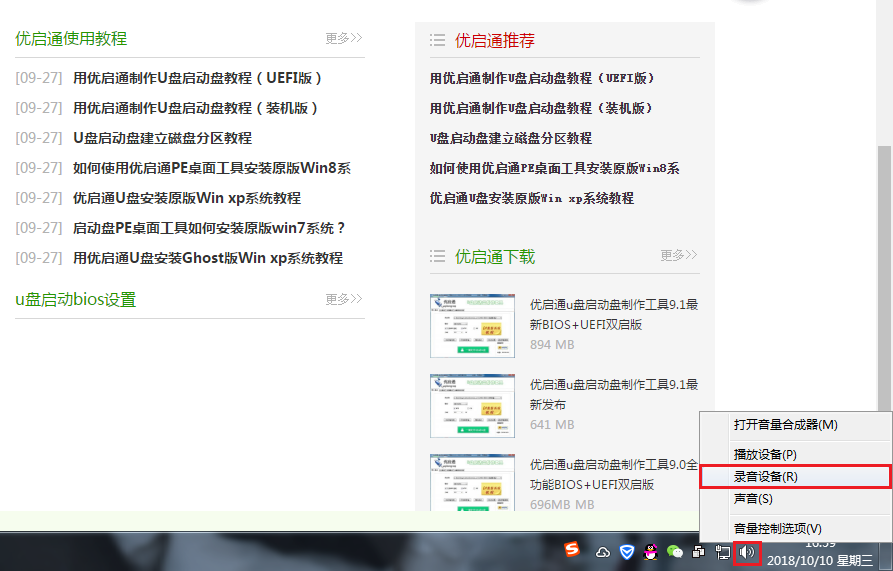Click the volume speaker tray icon

[x=747, y=551]
